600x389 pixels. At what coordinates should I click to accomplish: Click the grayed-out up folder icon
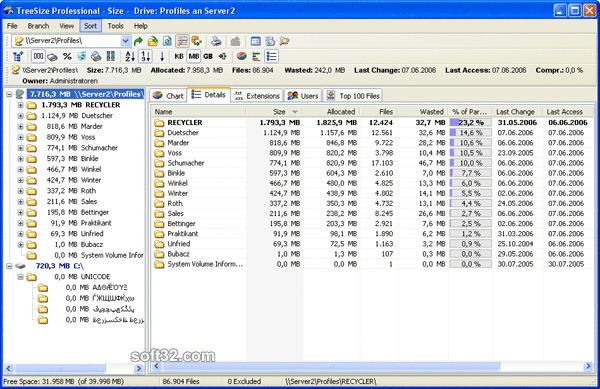[235, 41]
